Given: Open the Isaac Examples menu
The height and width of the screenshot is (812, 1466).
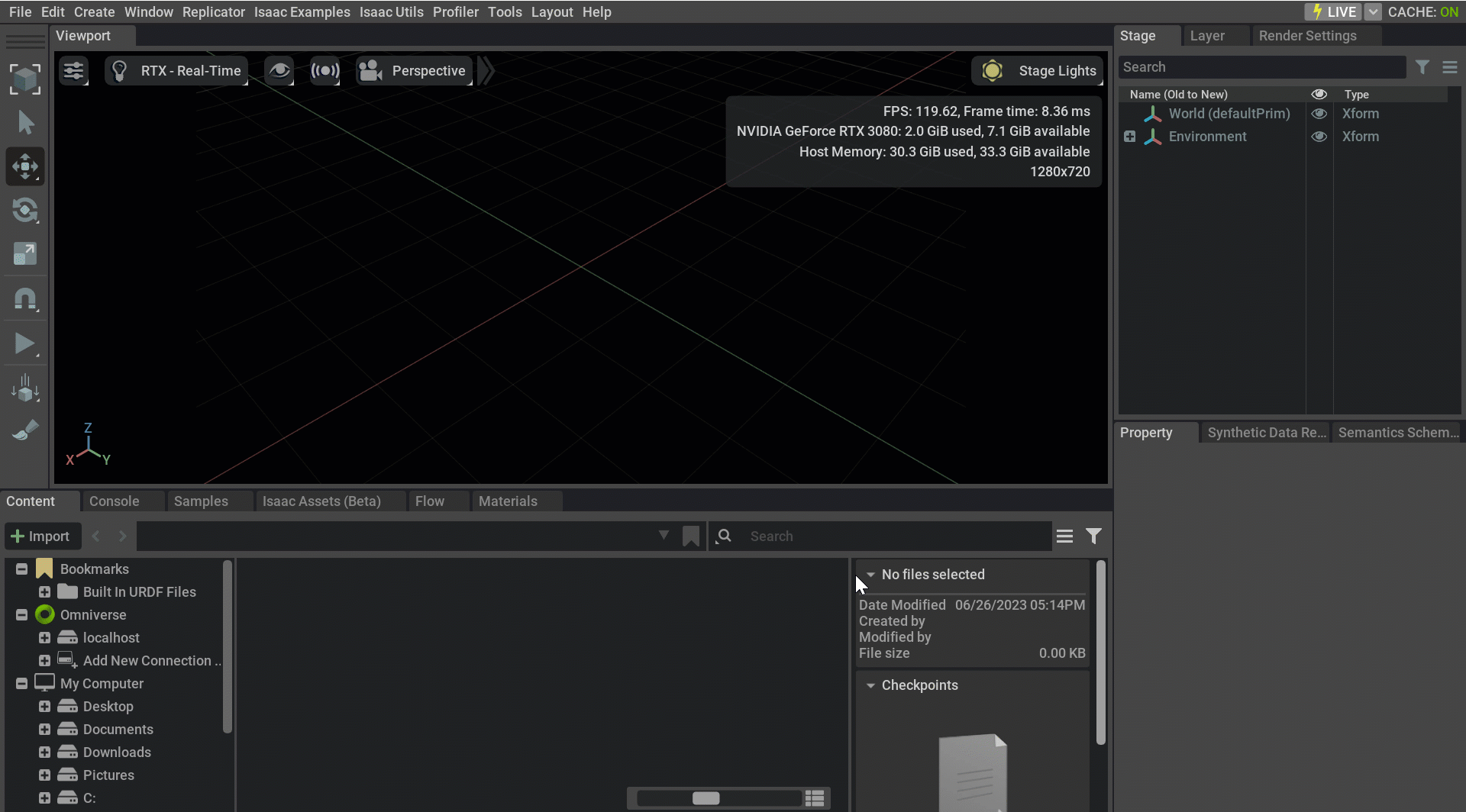Looking at the screenshot, I should click(x=302, y=11).
